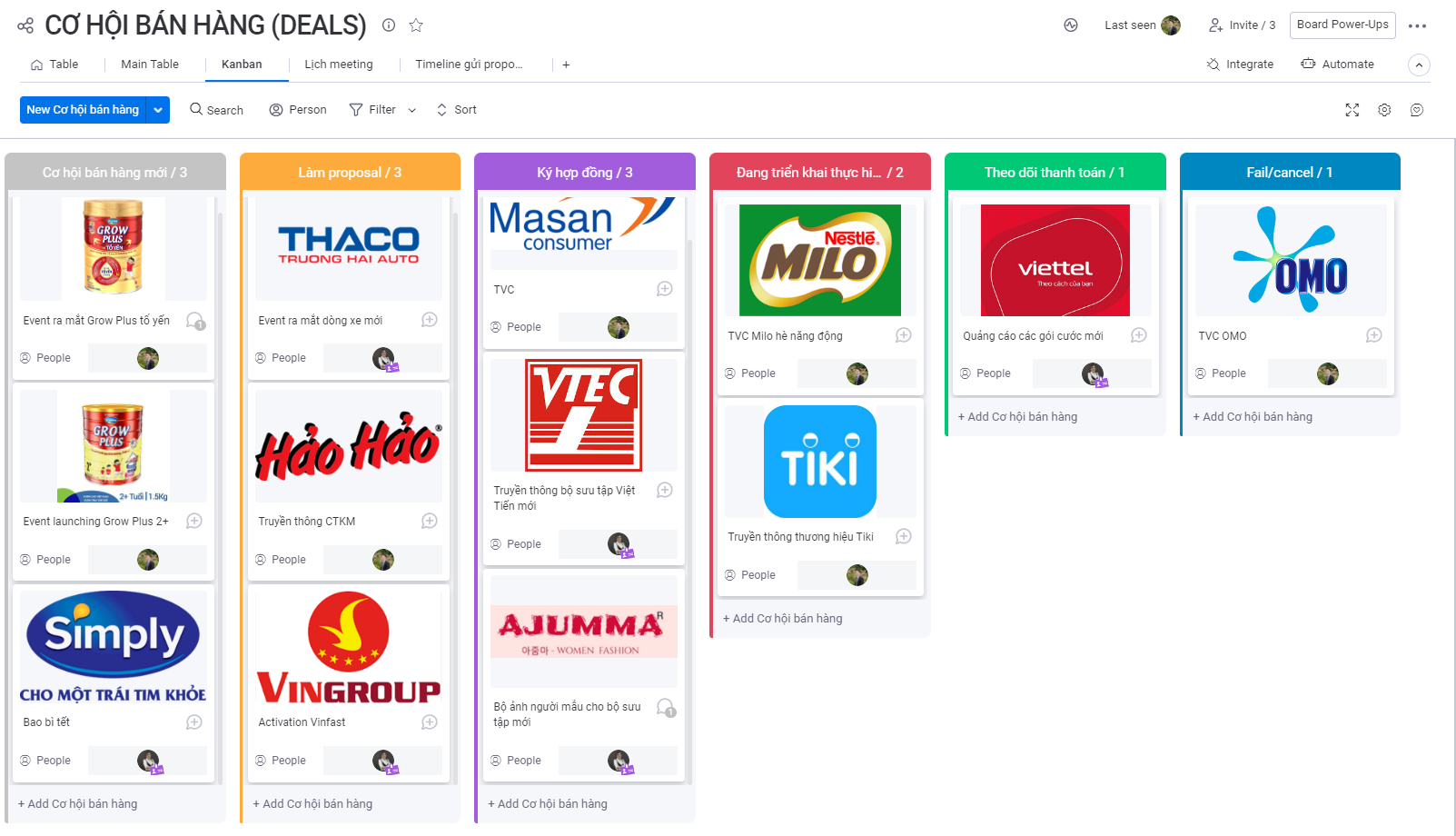The image size is (1456, 836).
Task: Collapse board header with chevron button
Action: pos(1419,65)
